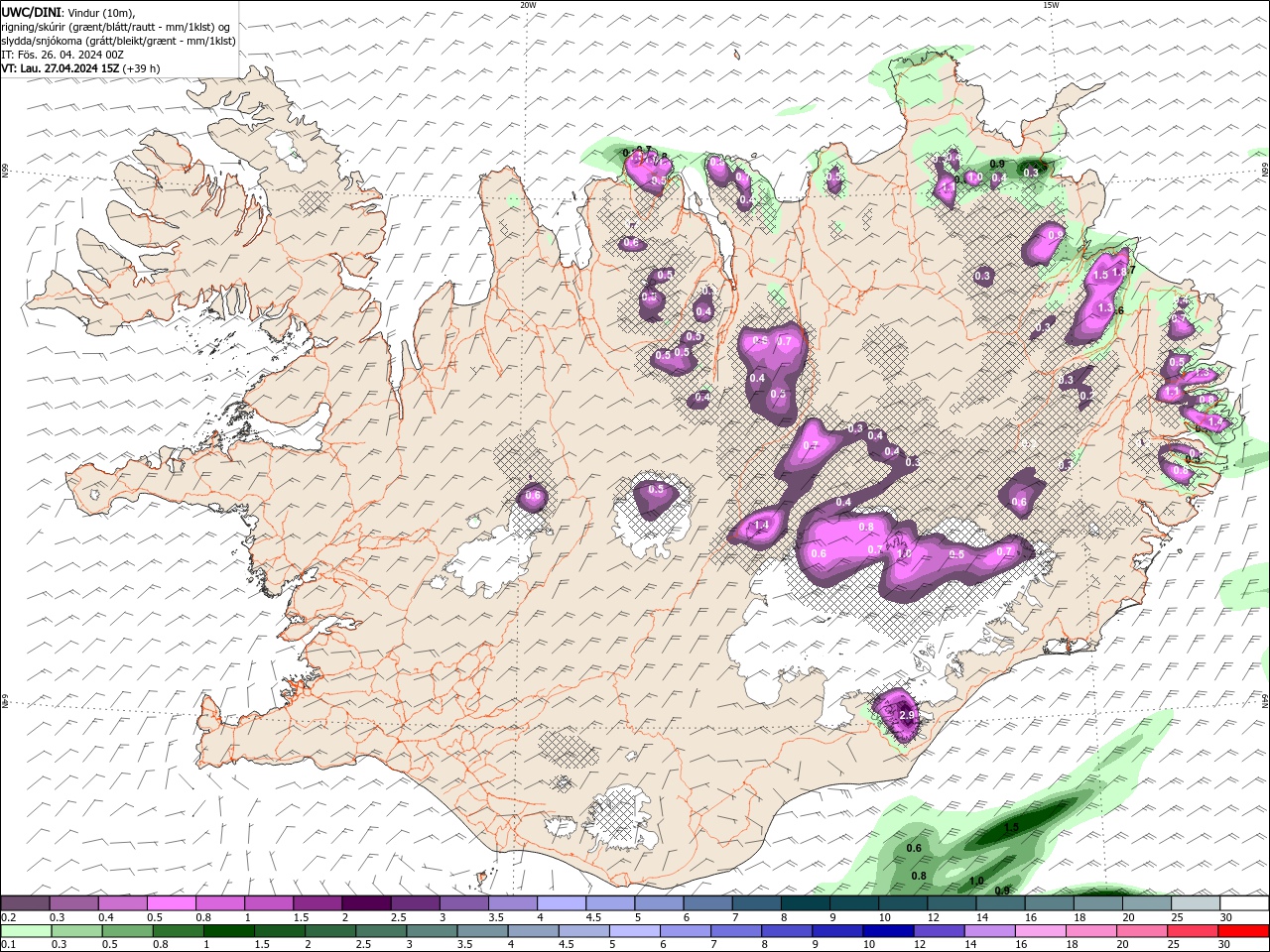Viewport: 1270px width, 952px height.
Task: Click the 'slydda/snjókoma (grátt/bleikt/grænt' text line
Action: tap(119, 41)
